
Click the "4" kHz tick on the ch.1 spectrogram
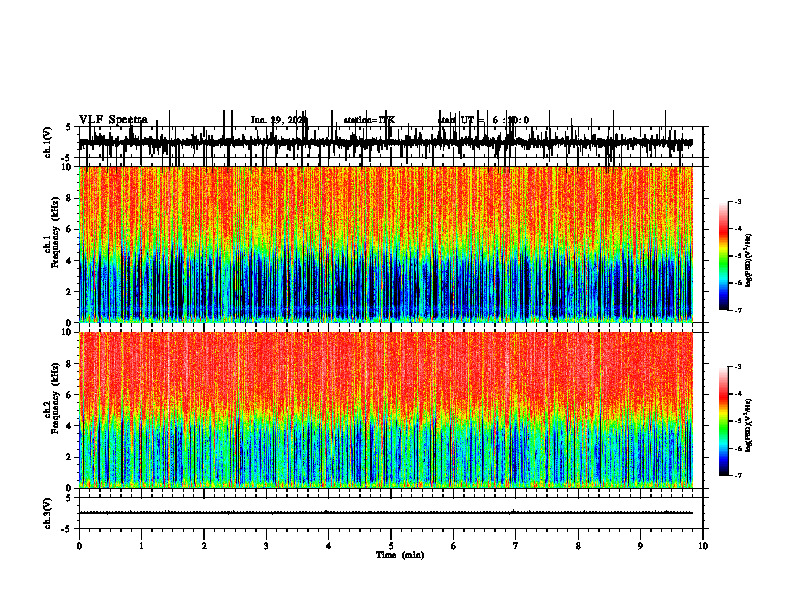tap(71, 261)
